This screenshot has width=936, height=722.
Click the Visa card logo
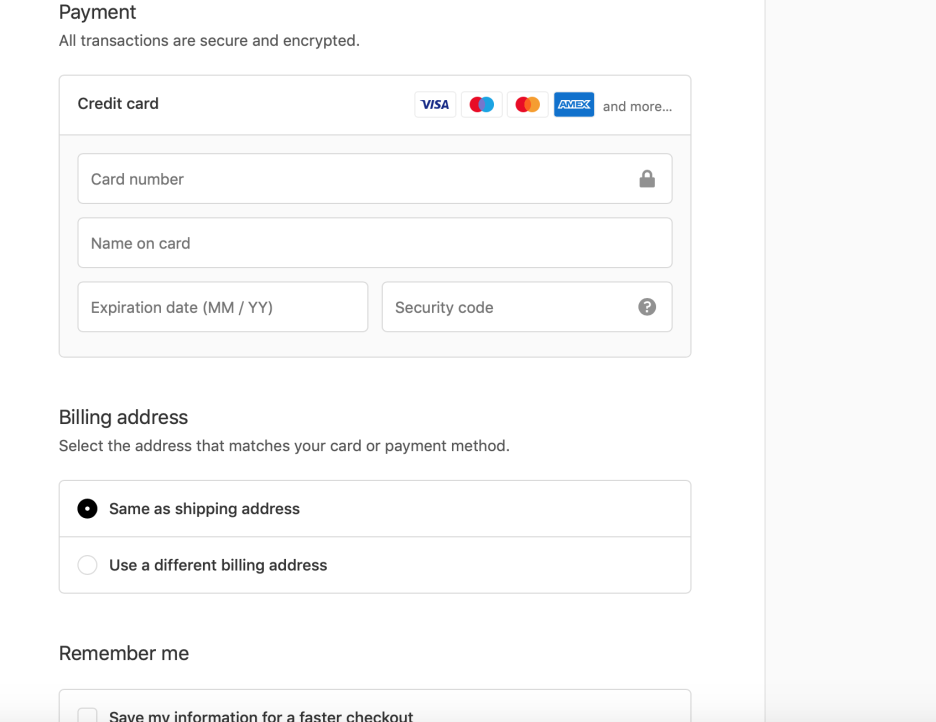(x=435, y=104)
